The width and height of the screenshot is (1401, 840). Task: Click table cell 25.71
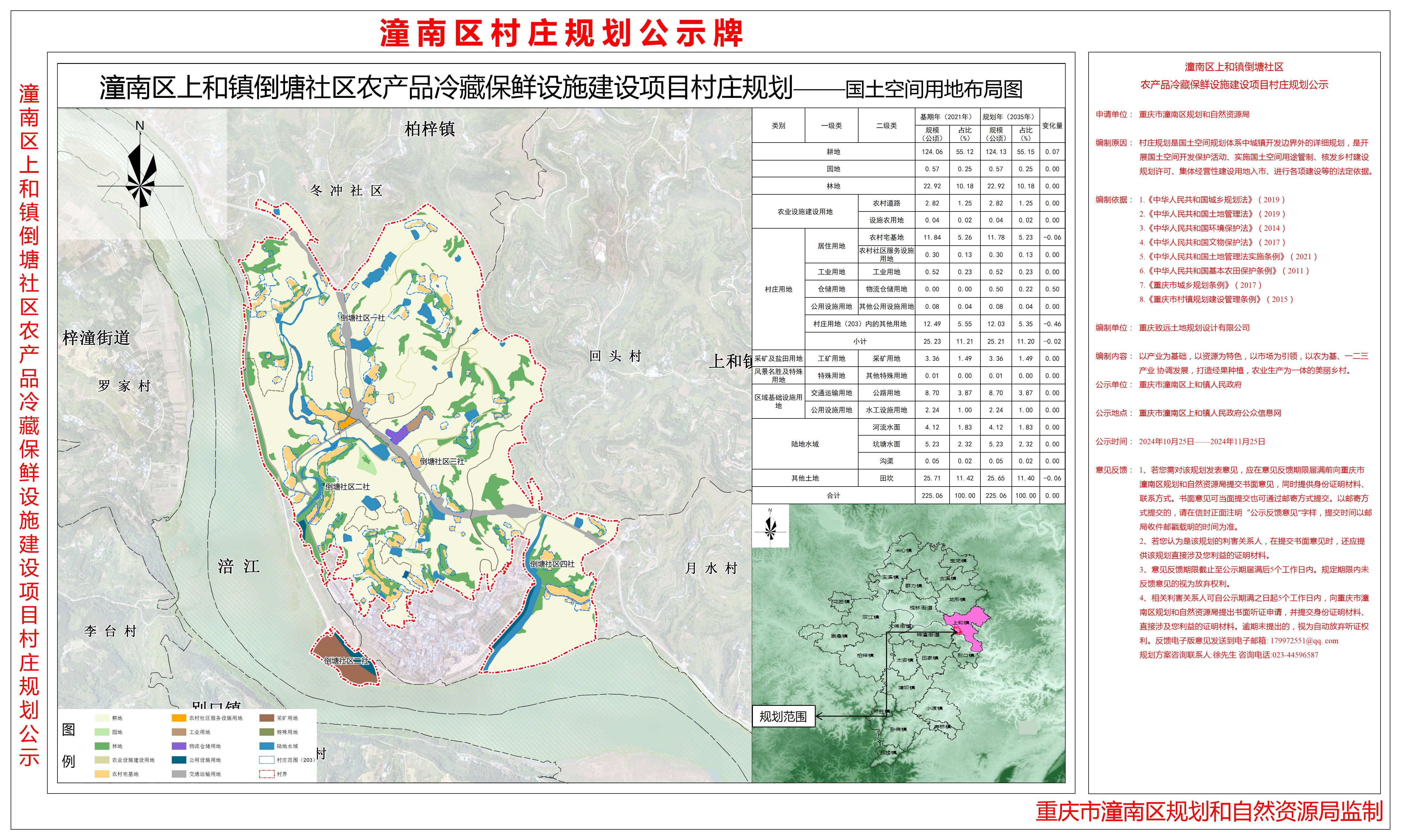pos(932,478)
